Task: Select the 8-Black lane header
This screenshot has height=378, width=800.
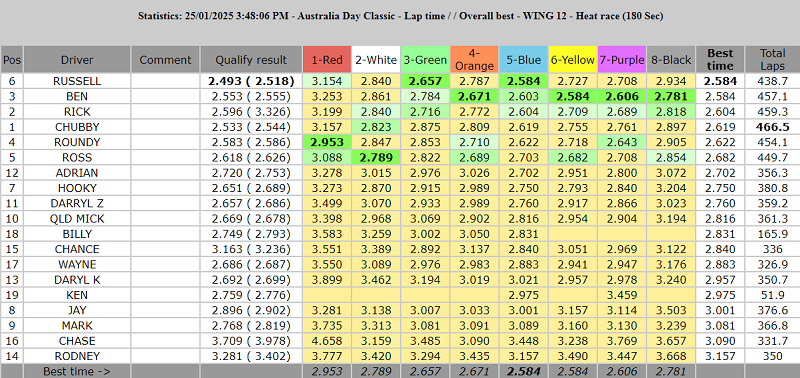Action: (671, 60)
